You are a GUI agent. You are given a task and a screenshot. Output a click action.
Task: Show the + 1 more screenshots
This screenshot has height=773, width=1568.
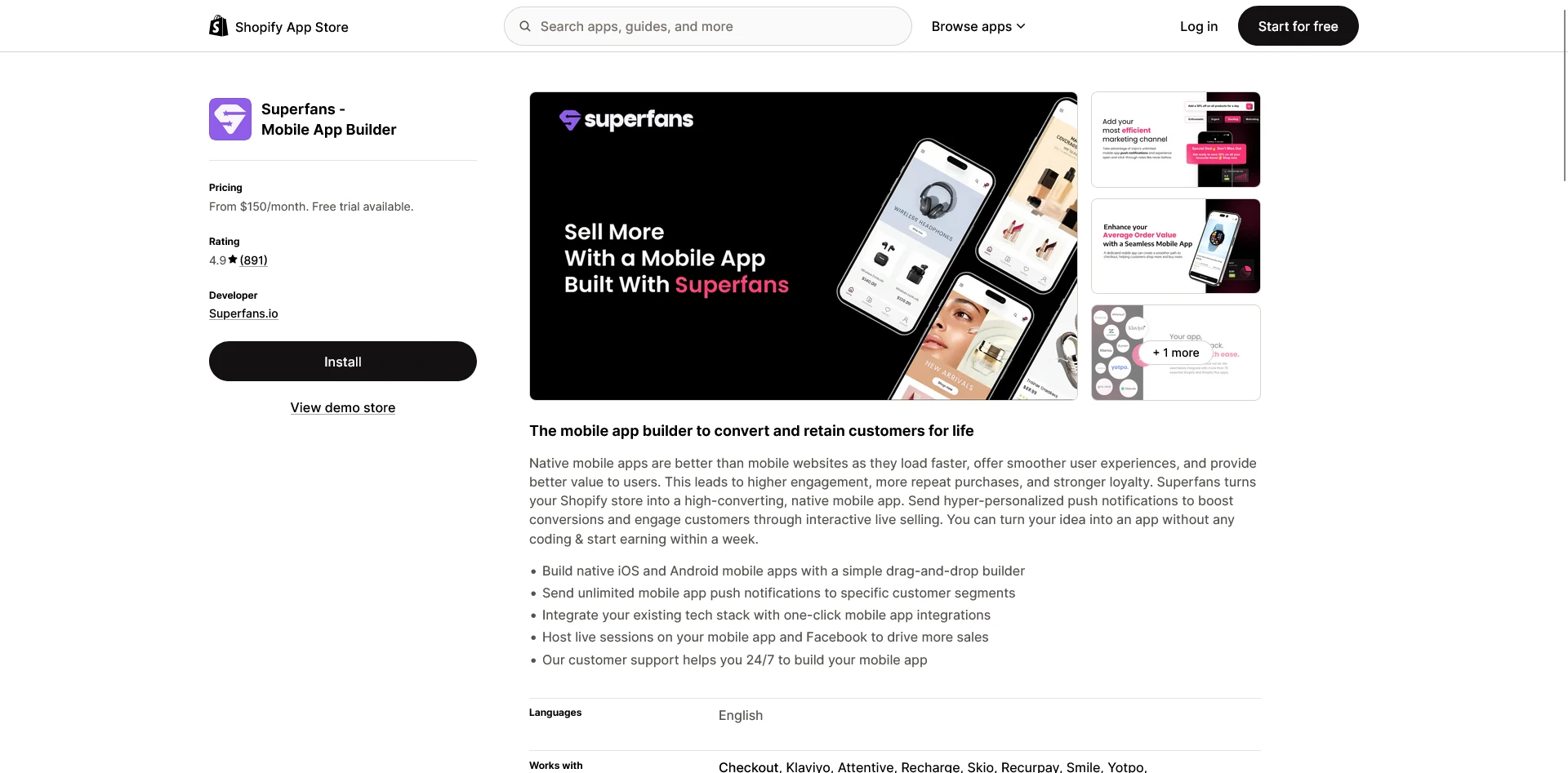[x=1176, y=353]
